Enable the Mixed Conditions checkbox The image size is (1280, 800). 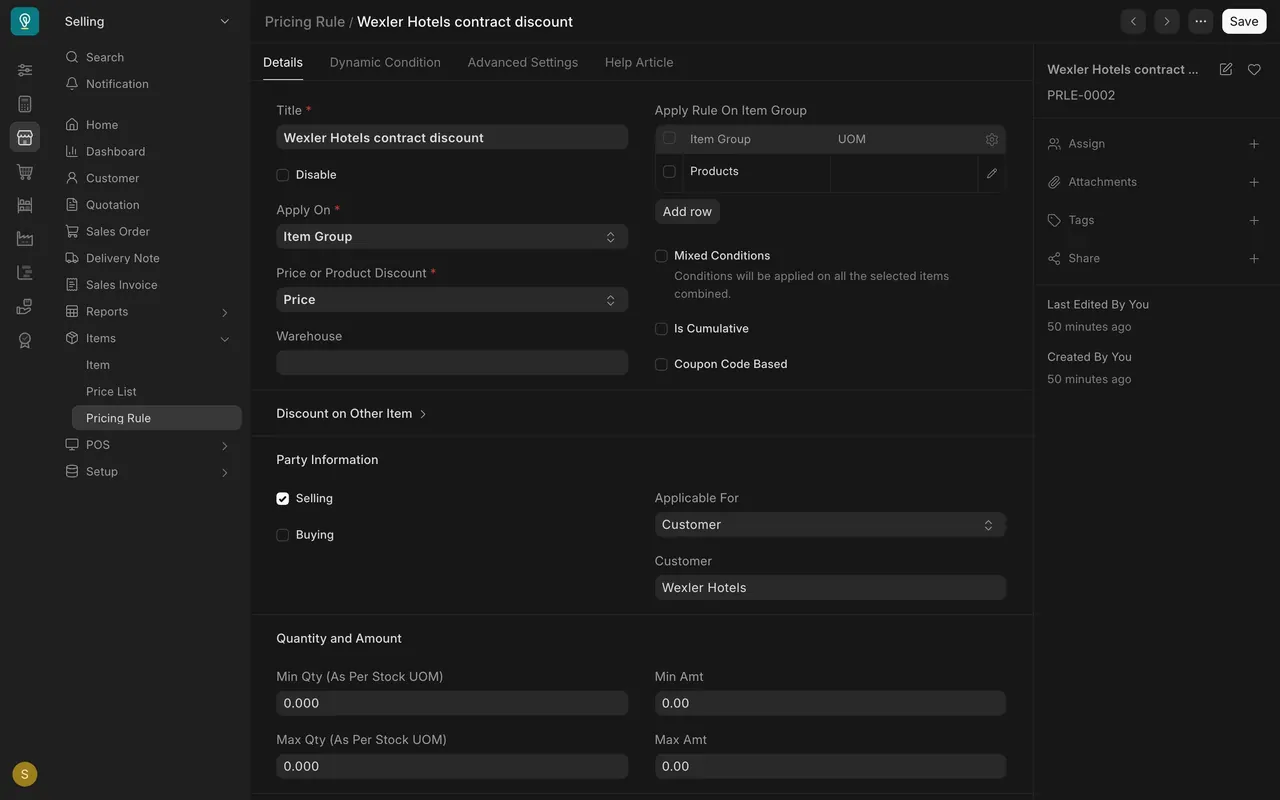(x=661, y=256)
